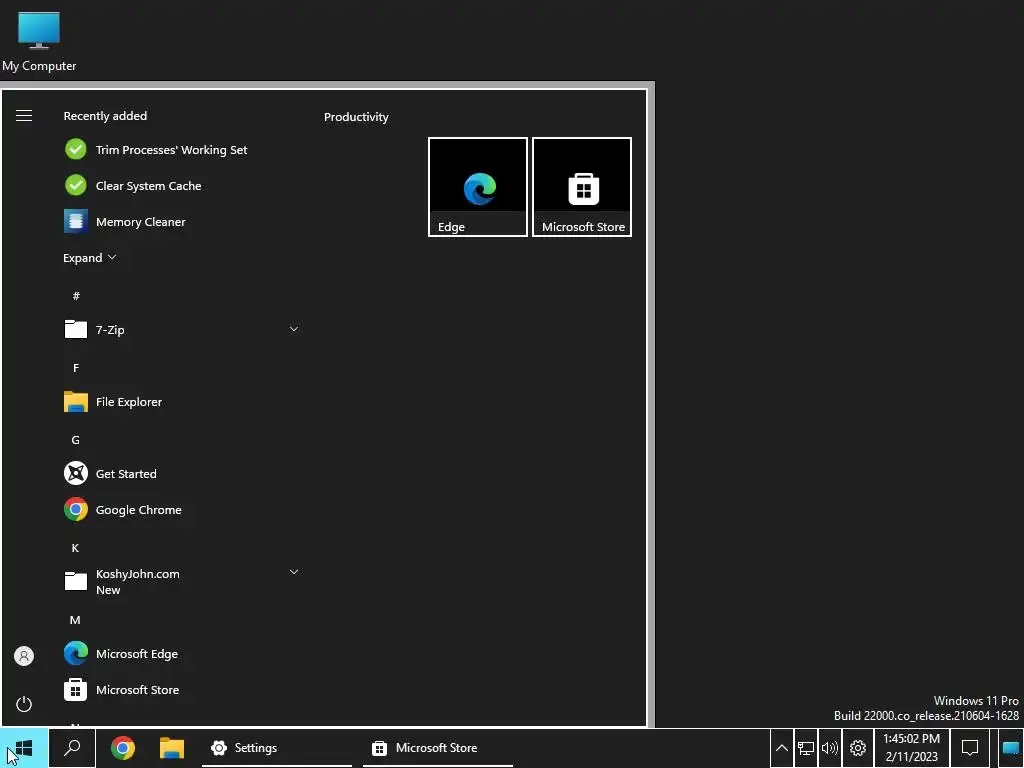Click the Edge tile in Productivity
Image resolution: width=1024 pixels, height=768 pixels.
(478, 187)
